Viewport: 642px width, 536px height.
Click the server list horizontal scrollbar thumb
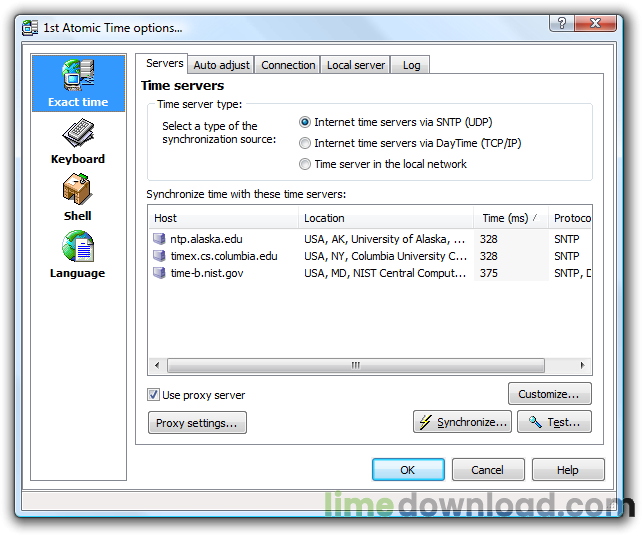(356, 365)
